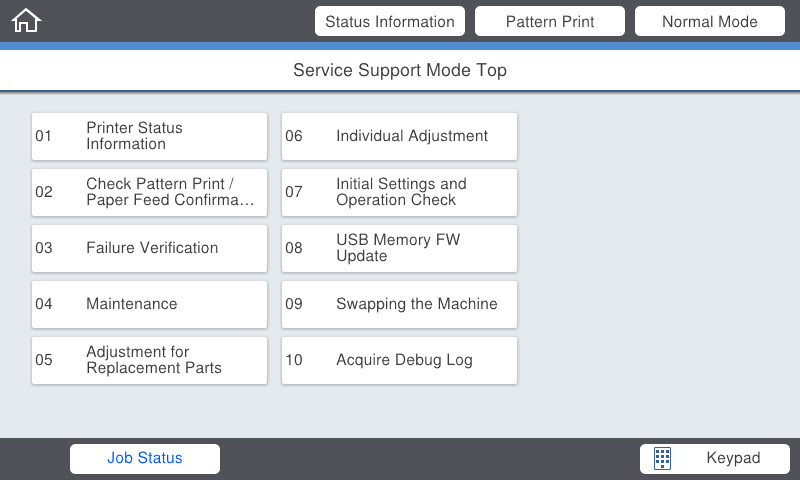
Task: Open Status Information
Action: pyautogui.click(x=389, y=21)
